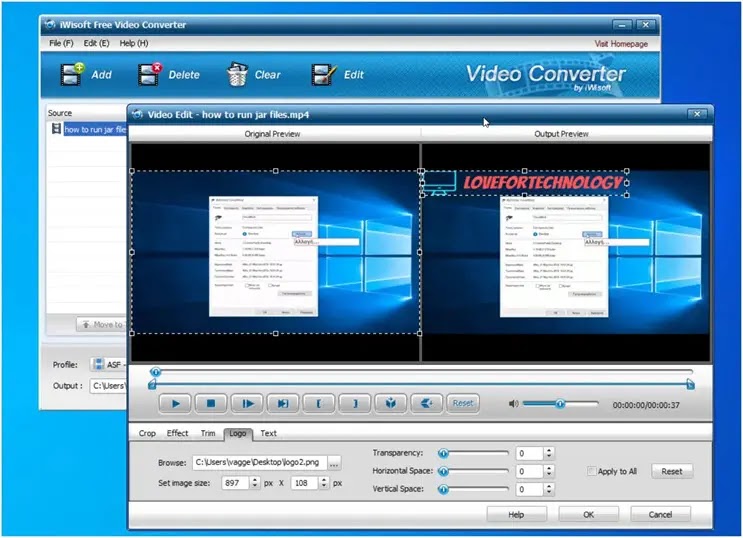This screenshot has height=538, width=743.
Task: Increase the image width stepper
Action: (x=255, y=480)
